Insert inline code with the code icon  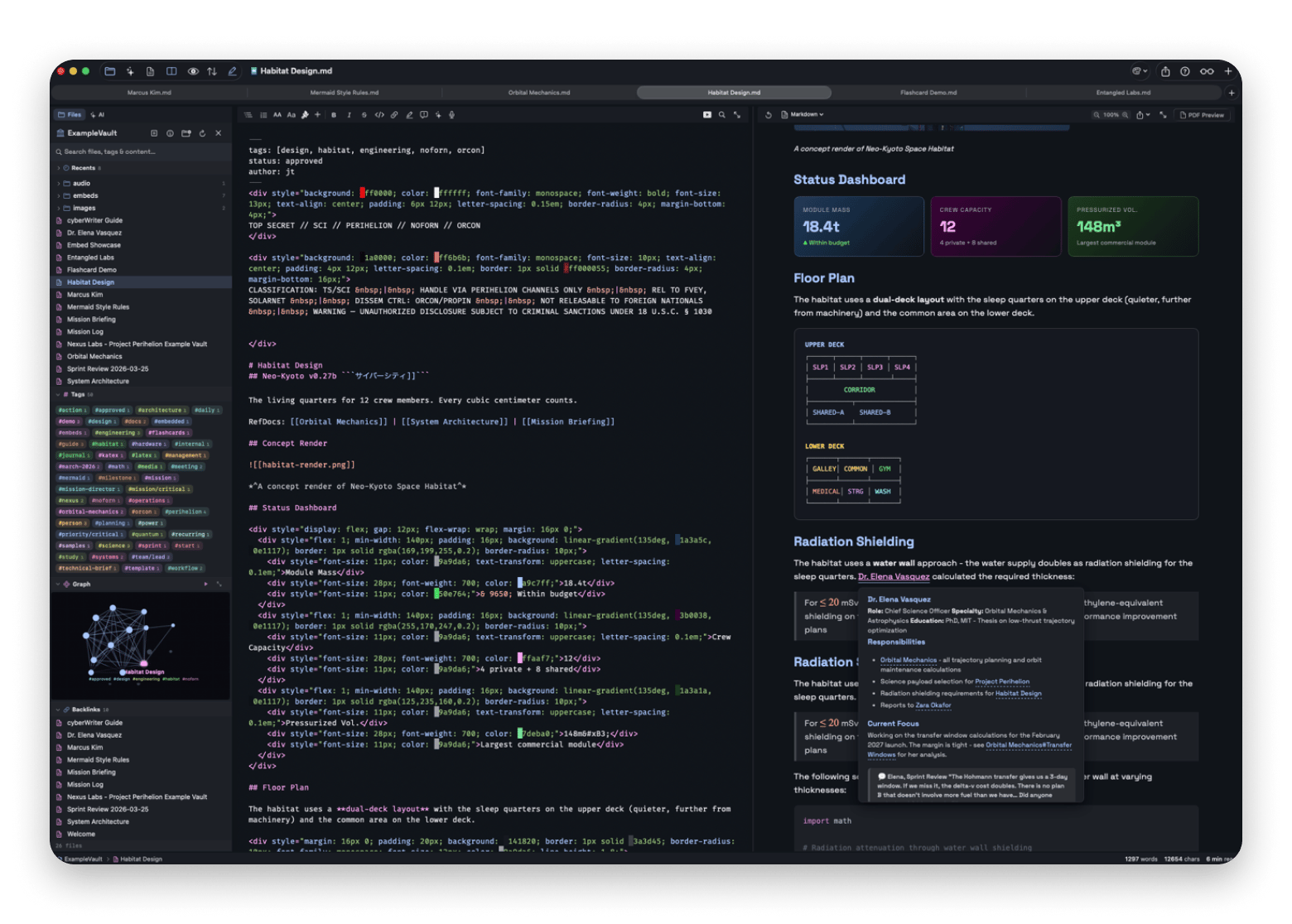tap(379, 115)
